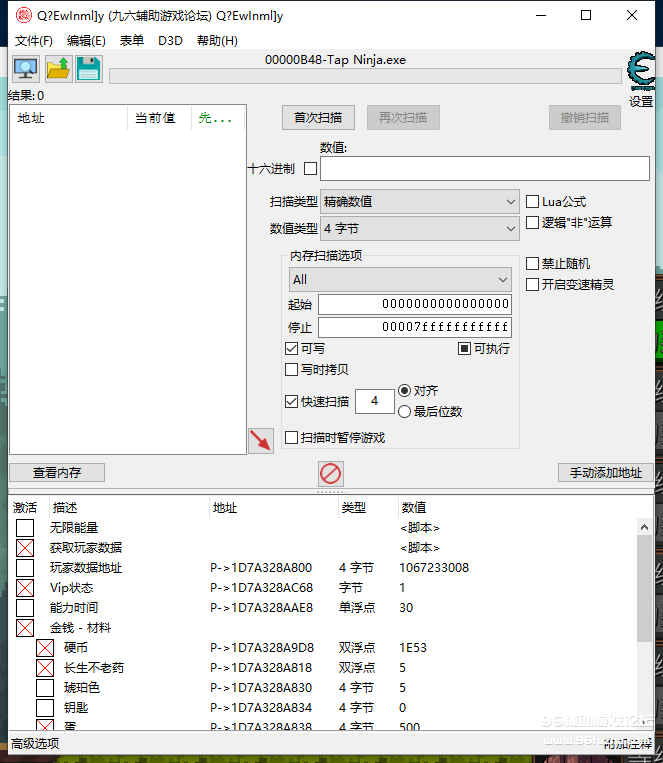Click the select process computer icon

click(26, 69)
